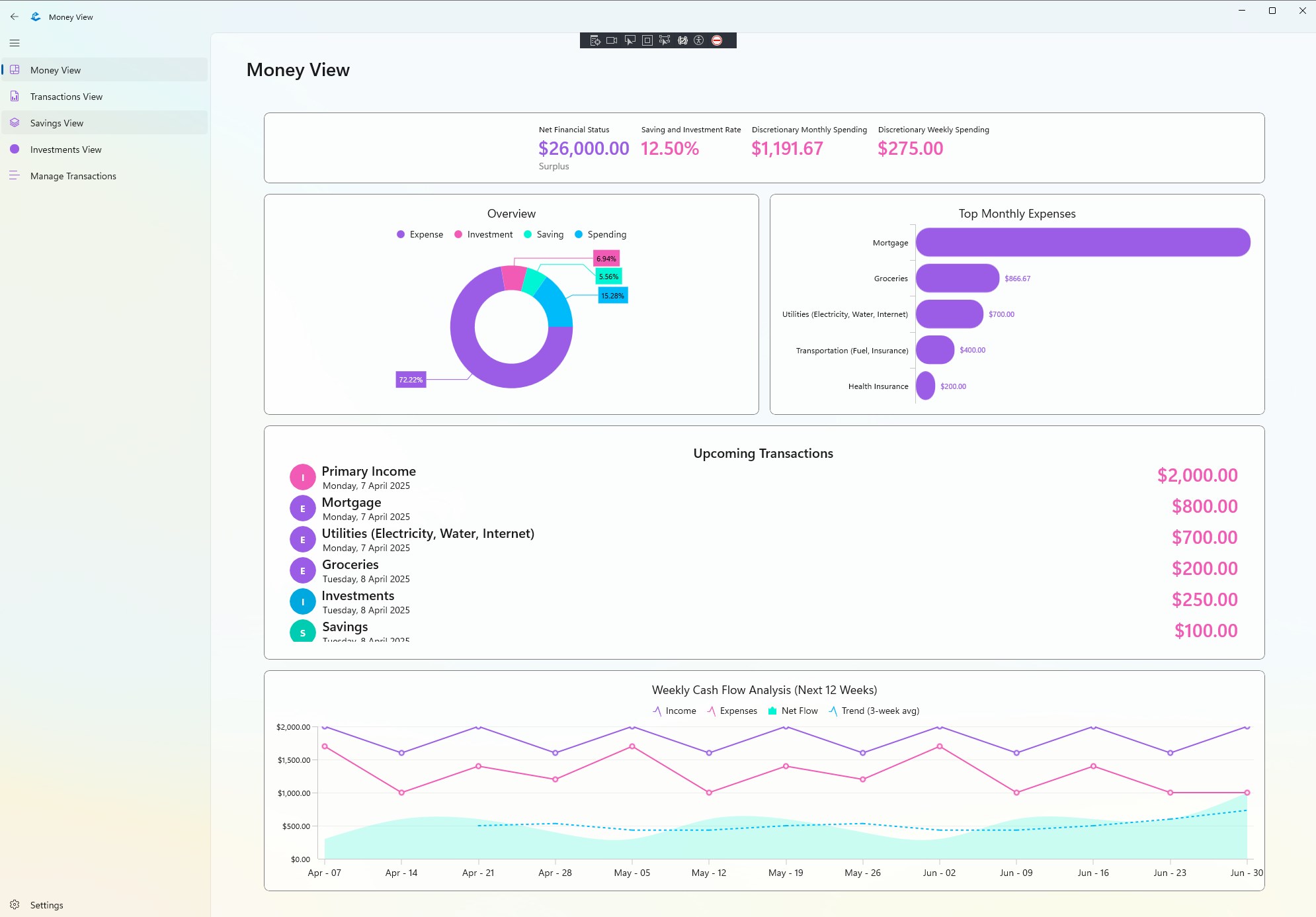The height and width of the screenshot is (917, 1316).
Task: Select the Primary Income upcoming transaction
Action: point(368,476)
